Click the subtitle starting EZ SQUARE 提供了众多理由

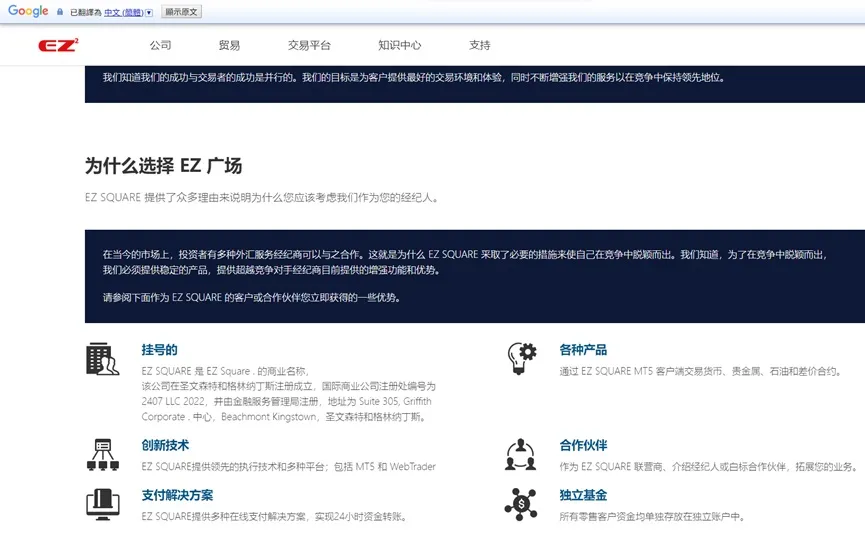[263, 197]
